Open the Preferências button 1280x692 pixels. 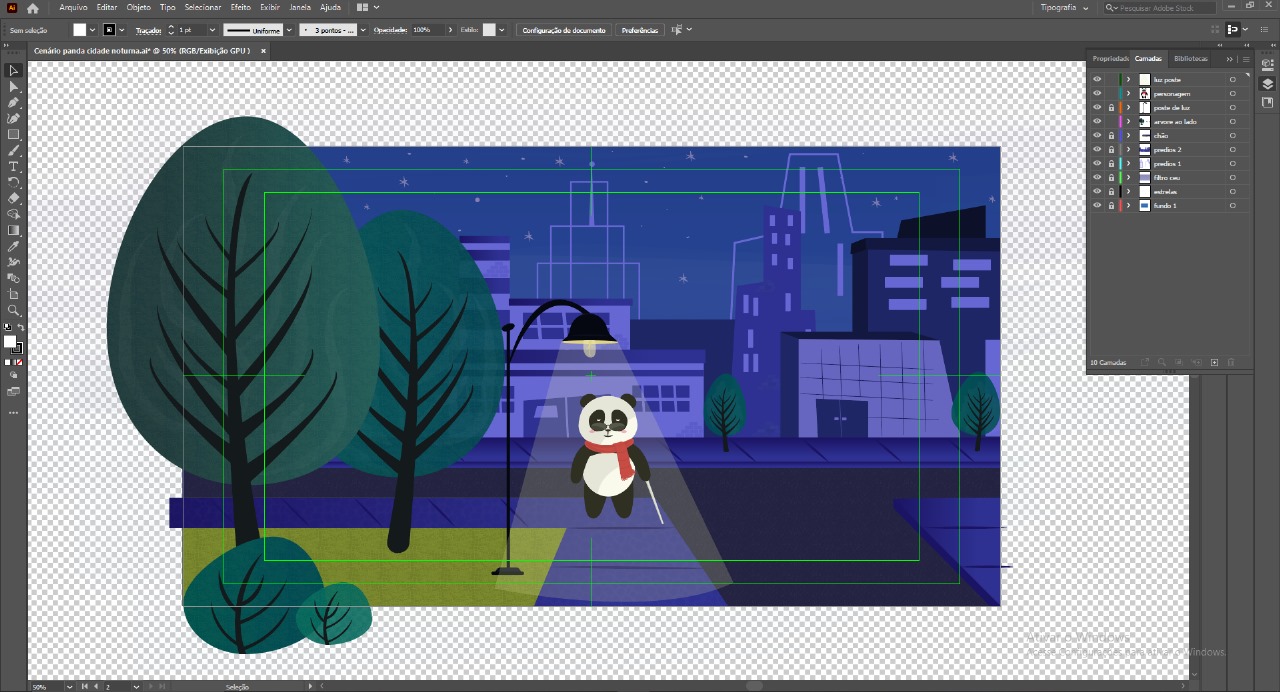[x=640, y=30]
